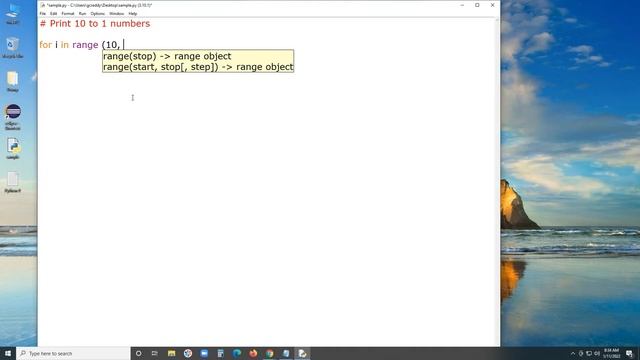Click the 'for' keyword in the code
The image size is (640, 360).
(46, 45)
